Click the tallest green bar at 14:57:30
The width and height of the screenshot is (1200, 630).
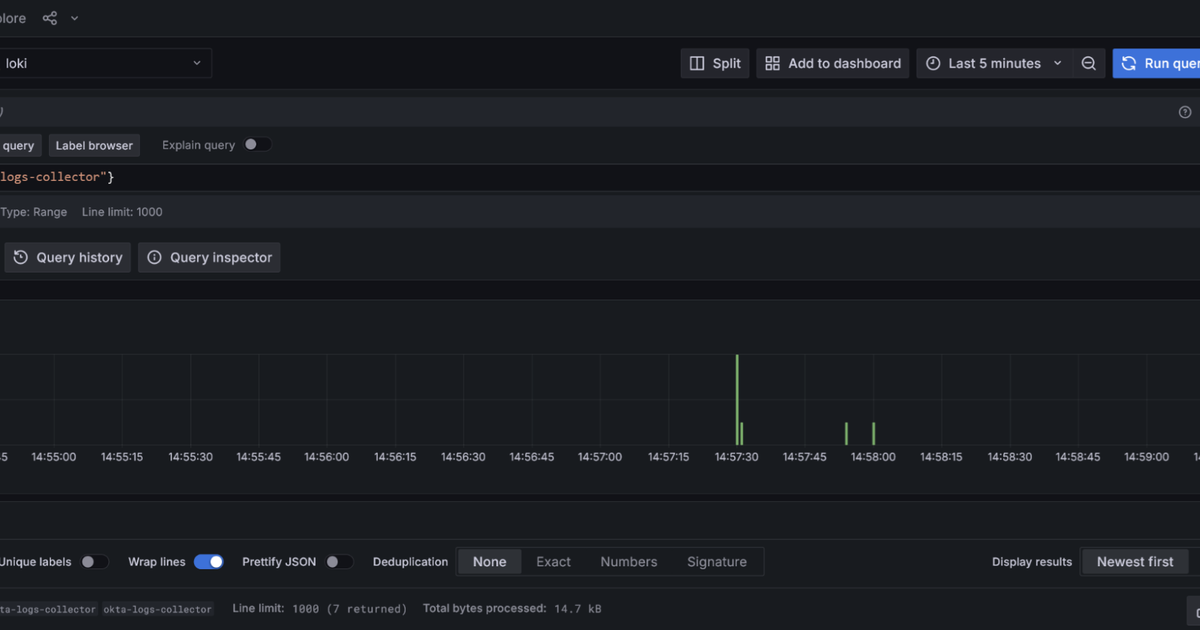click(737, 399)
